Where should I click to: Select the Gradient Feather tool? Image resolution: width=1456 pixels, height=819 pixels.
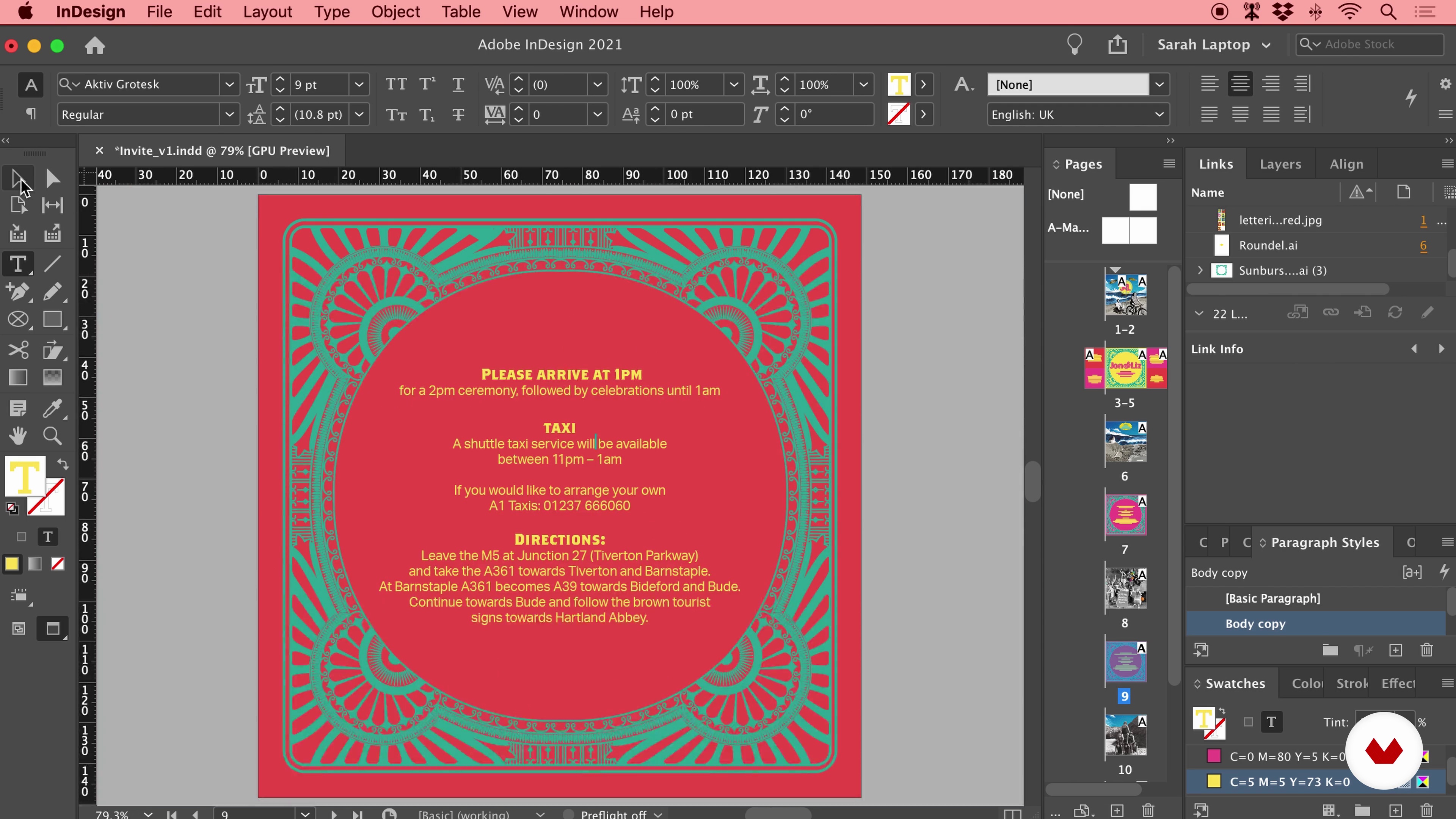[53, 378]
